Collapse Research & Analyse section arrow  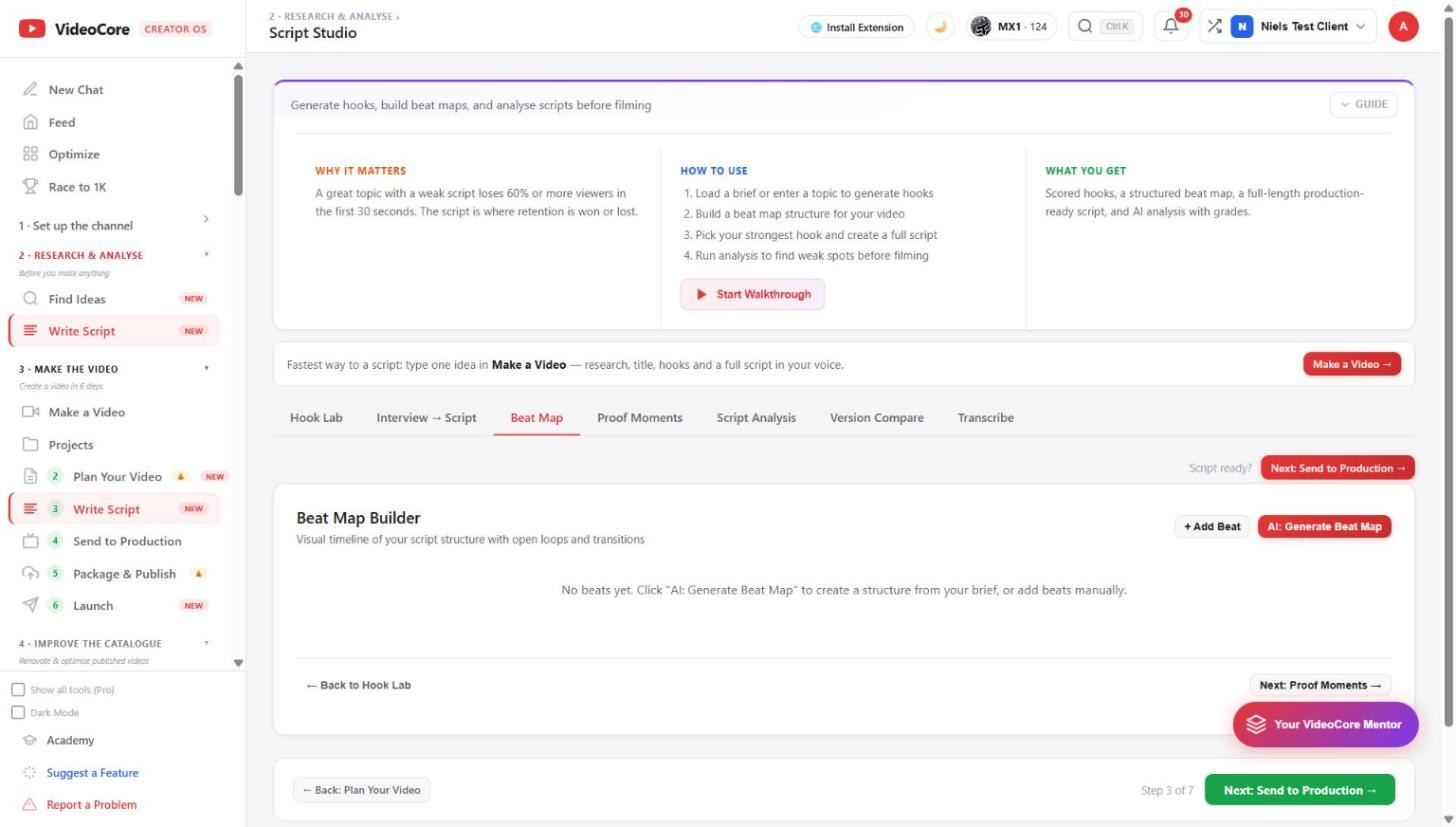click(x=207, y=255)
